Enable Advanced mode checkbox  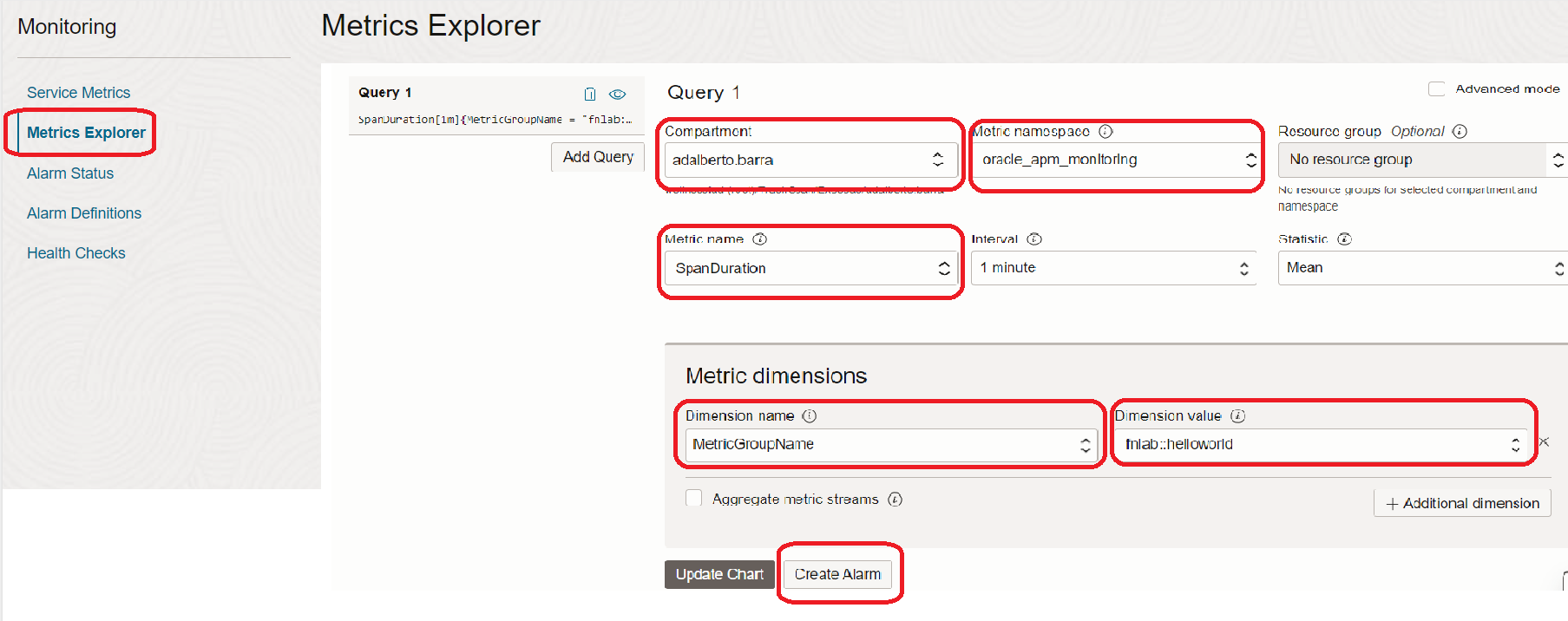pyautogui.click(x=1437, y=89)
